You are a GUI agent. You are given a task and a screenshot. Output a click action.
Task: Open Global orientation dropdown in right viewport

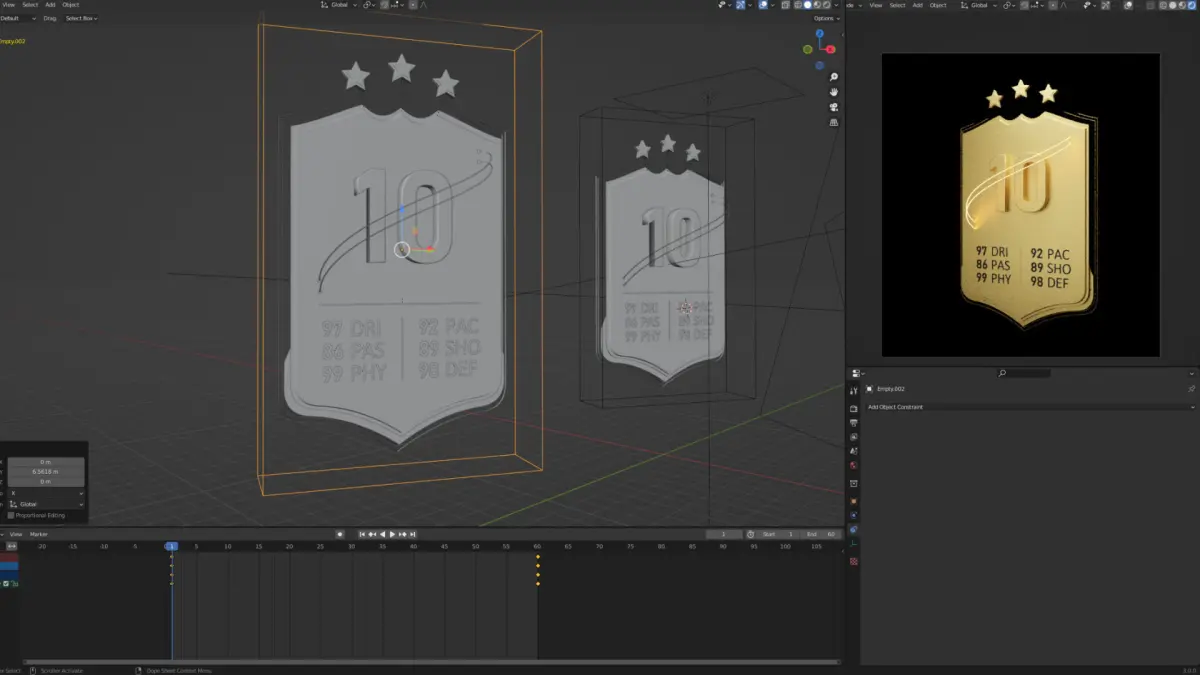pyautogui.click(x=980, y=5)
